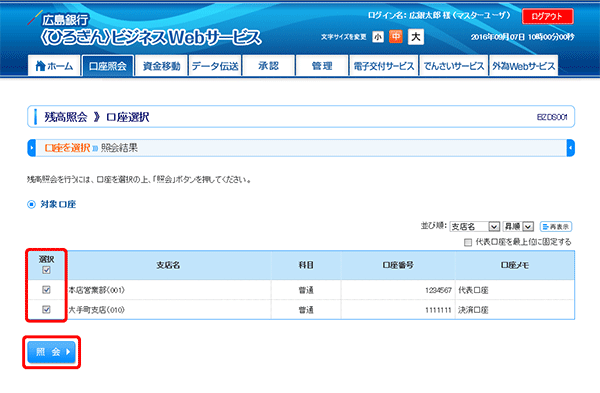Open the 支店名 sort-by dropdown
The width and height of the screenshot is (600, 393).
pos(474,227)
